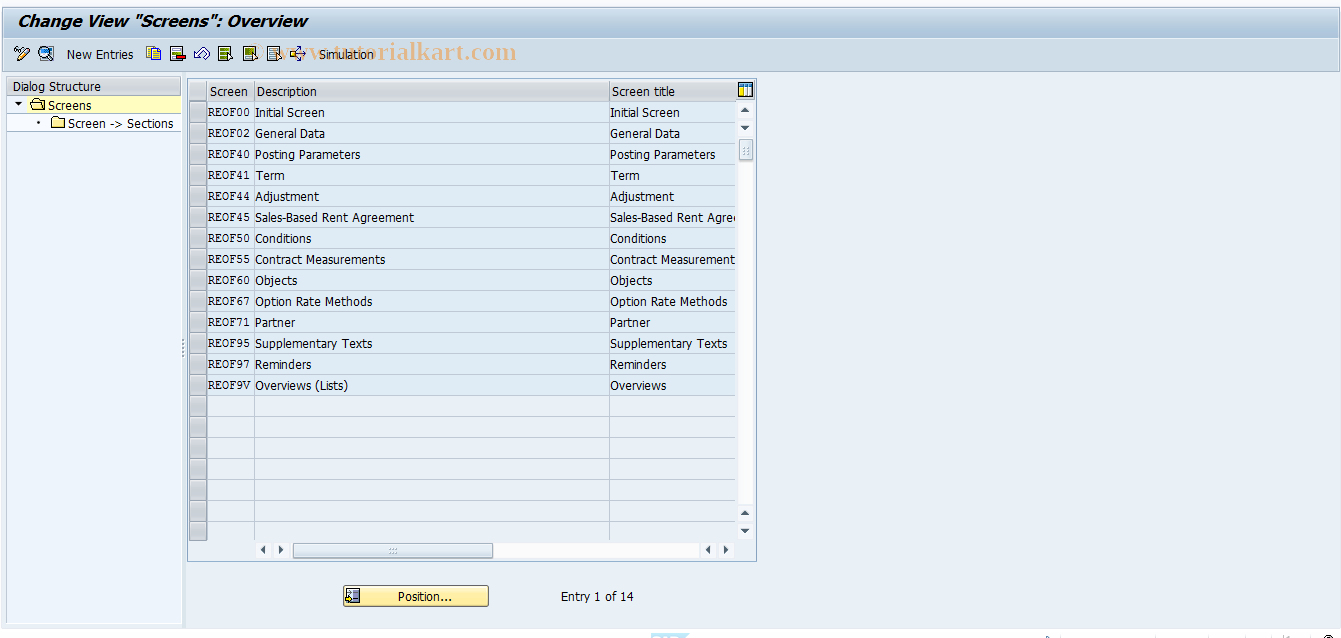The image size is (1341, 638).
Task: Click the Undo Change arrow icon
Action: click(201, 54)
